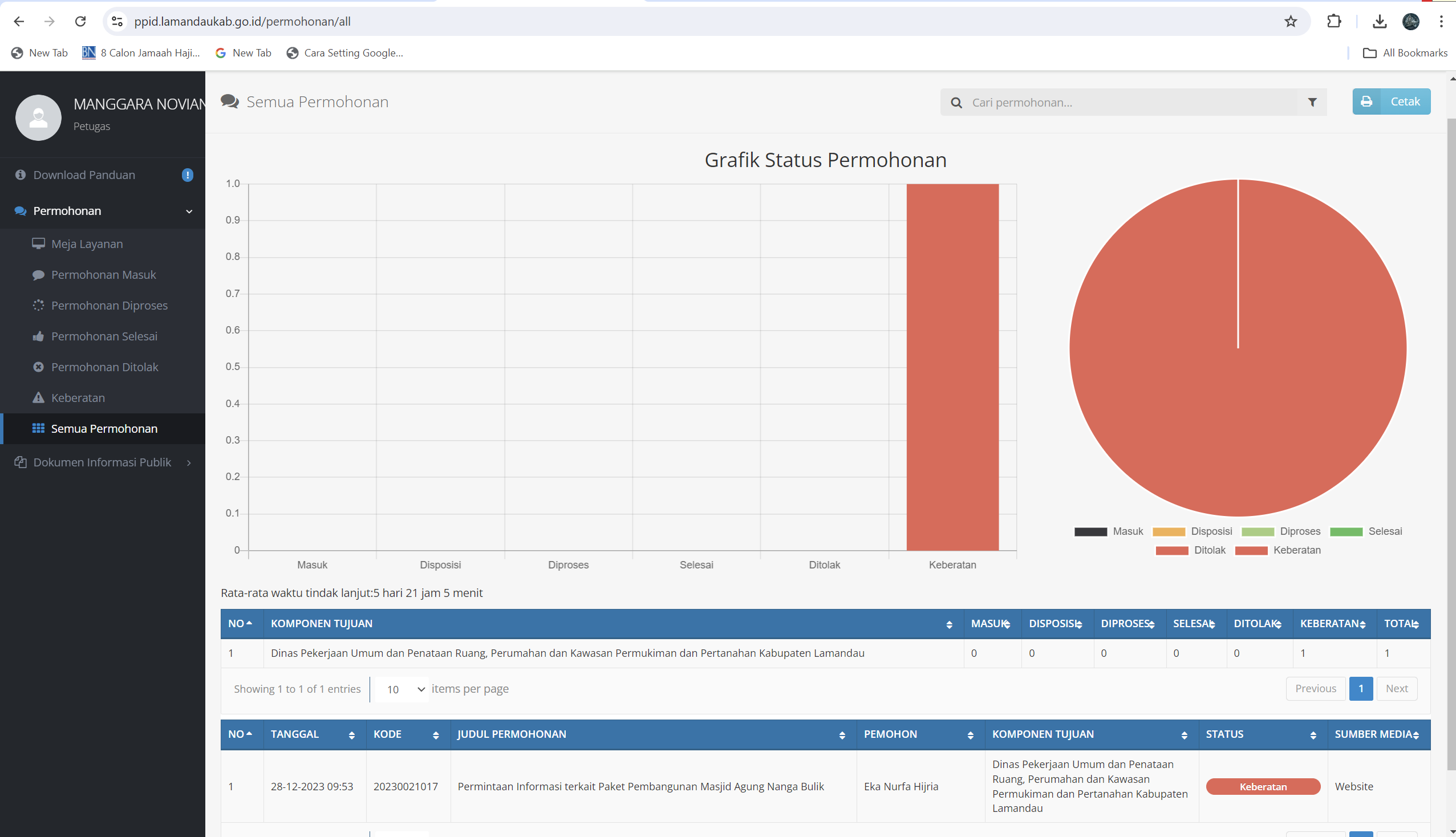1456x837 pixels.
Task: Open items per page dropdown
Action: pos(402,689)
